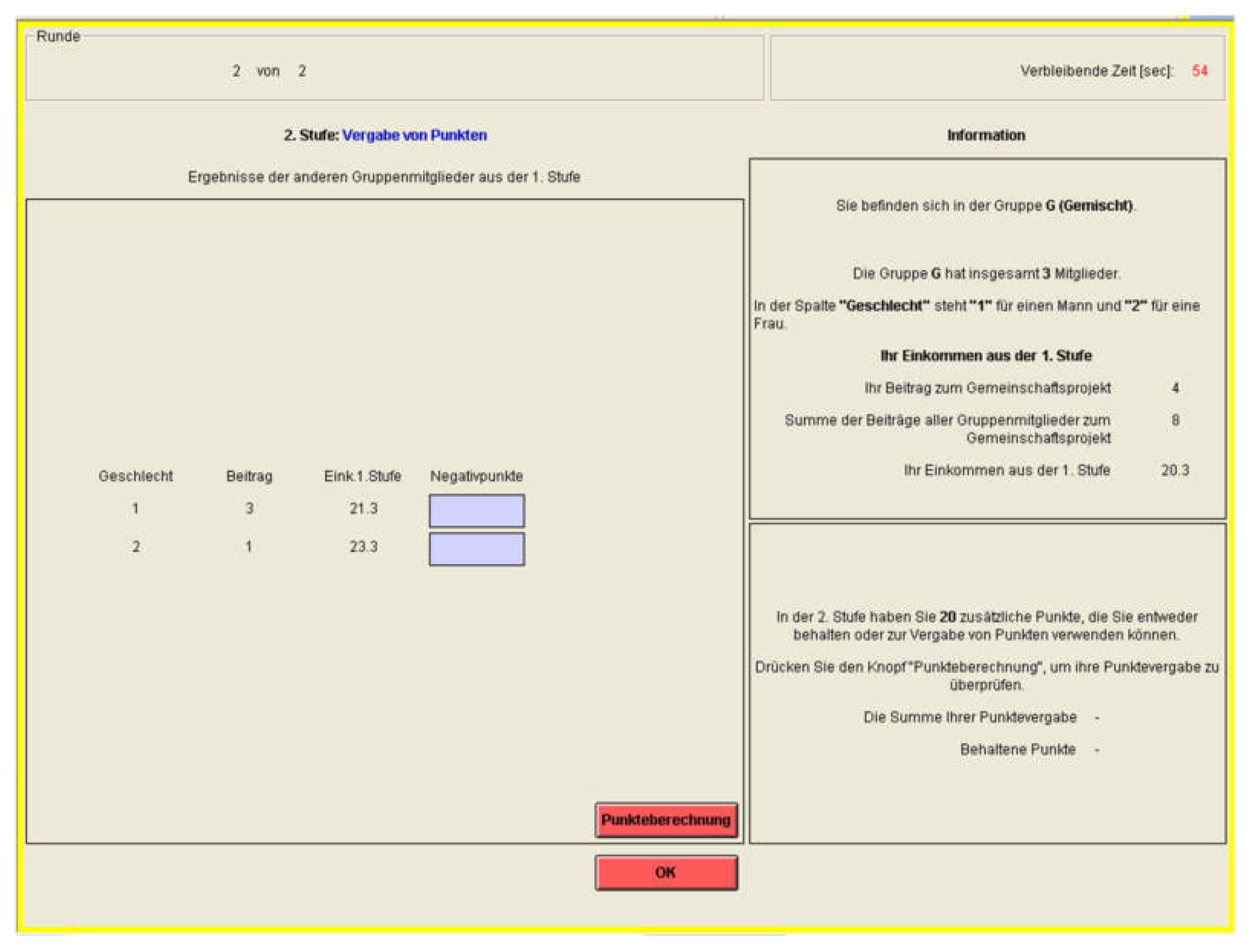1251x952 pixels.
Task: Click the Negativpunkte column header
Action: coord(476,476)
